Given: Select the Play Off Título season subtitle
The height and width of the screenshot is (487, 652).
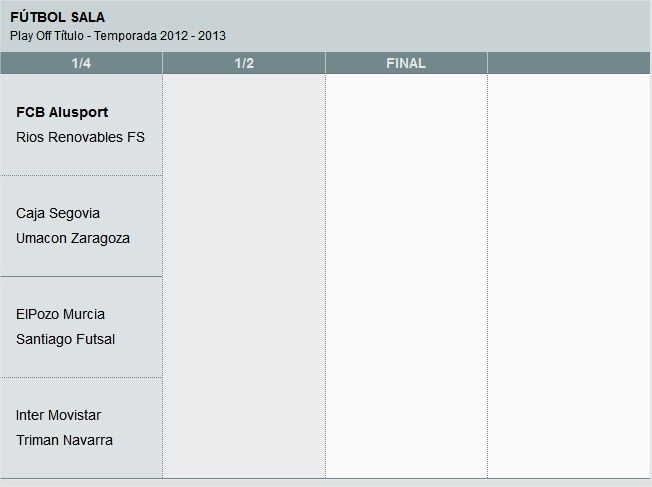Looking at the screenshot, I should click(118, 36).
